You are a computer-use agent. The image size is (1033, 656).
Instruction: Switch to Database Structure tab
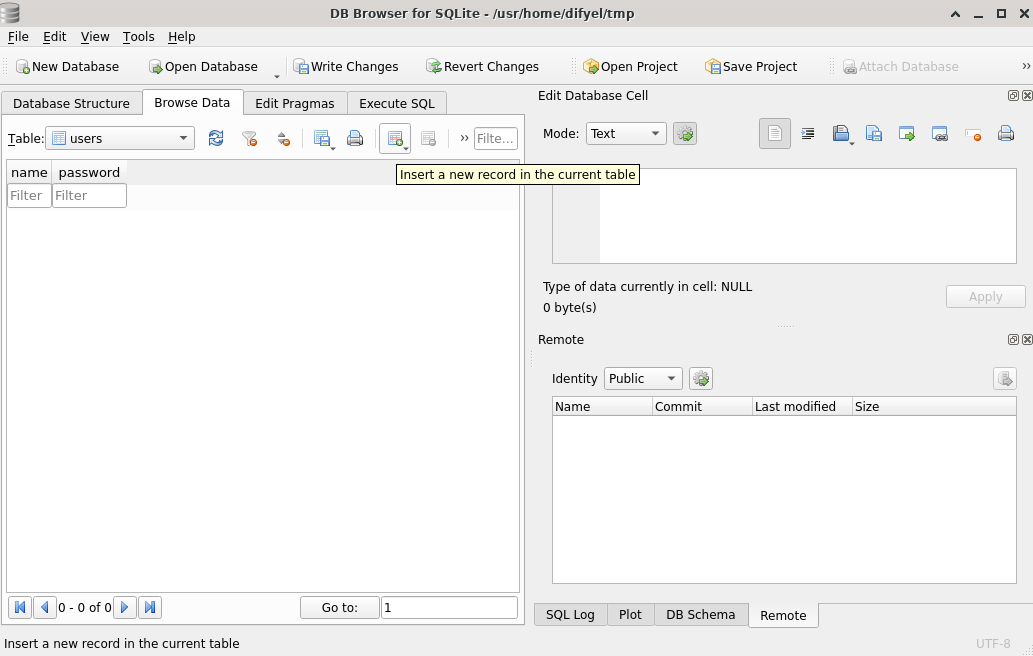(x=71, y=103)
